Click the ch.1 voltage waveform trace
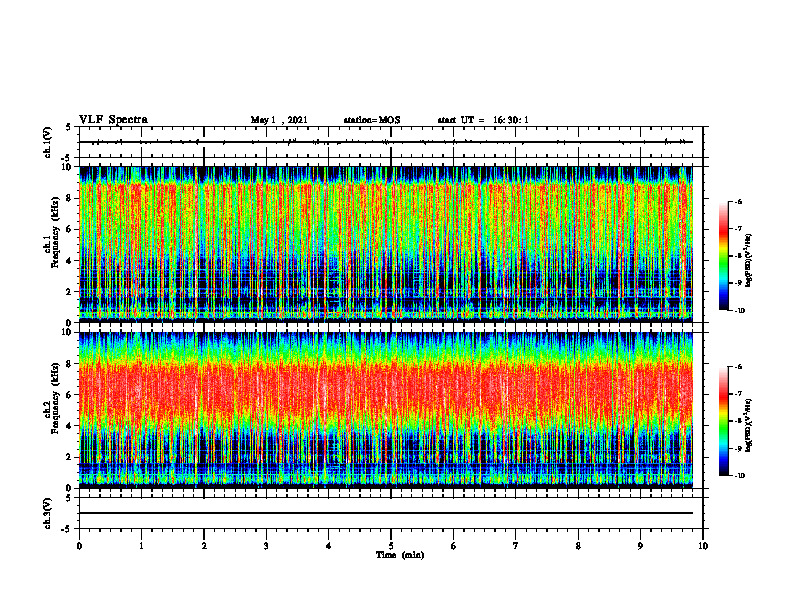 [386, 142]
